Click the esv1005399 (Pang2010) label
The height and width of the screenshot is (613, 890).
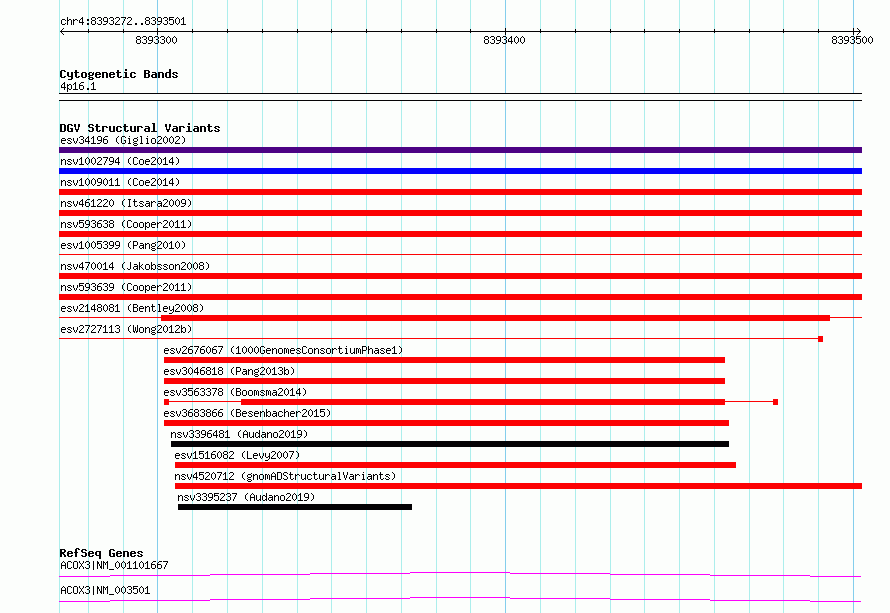click(x=123, y=245)
